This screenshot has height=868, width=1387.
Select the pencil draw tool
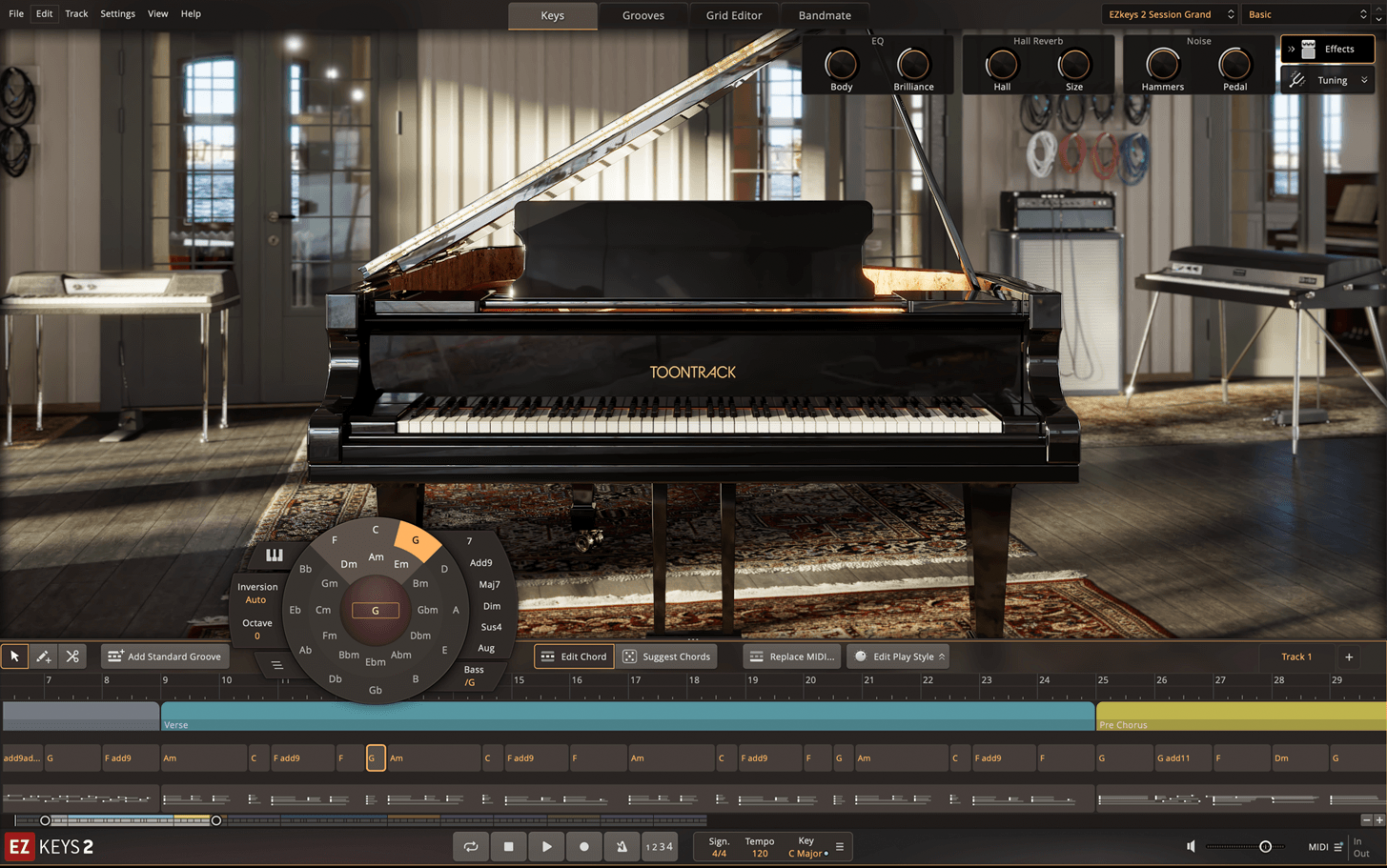[x=44, y=656]
